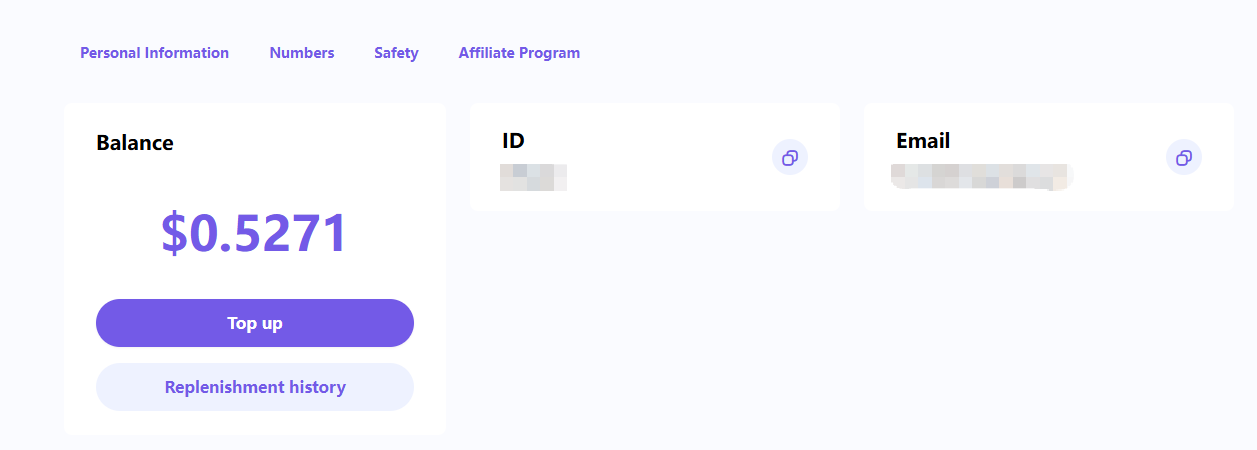Click the ID heading label

pos(513,141)
